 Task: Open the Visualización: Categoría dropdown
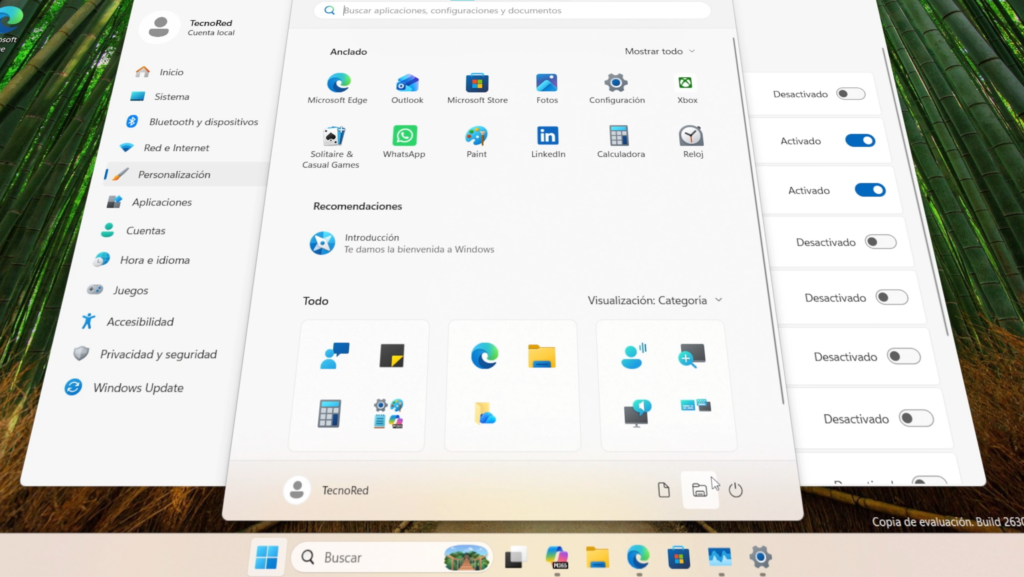(x=655, y=300)
